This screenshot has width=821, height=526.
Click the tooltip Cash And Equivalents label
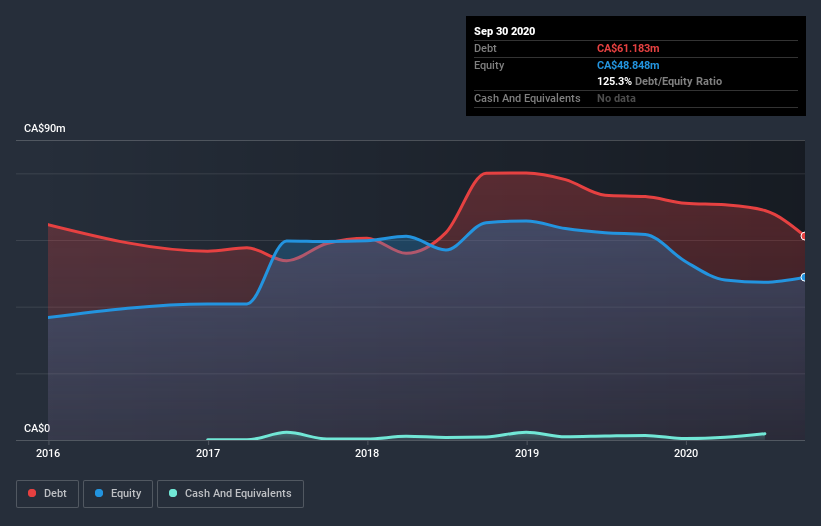[x=527, y=98]
